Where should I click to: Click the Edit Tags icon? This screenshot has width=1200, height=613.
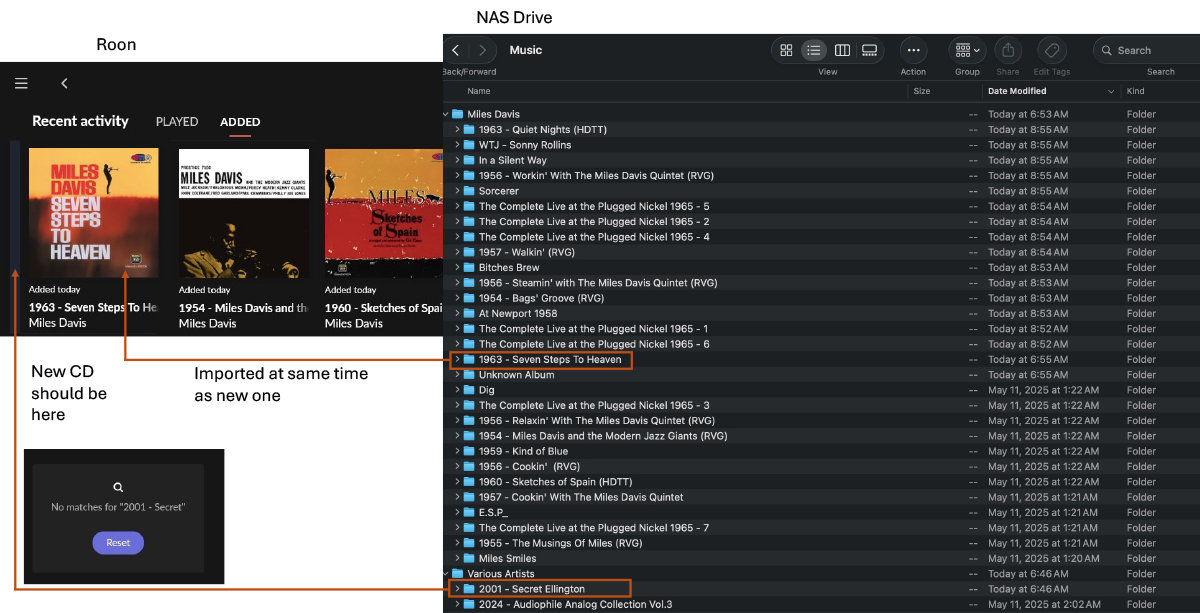[x=1051, y=50]
